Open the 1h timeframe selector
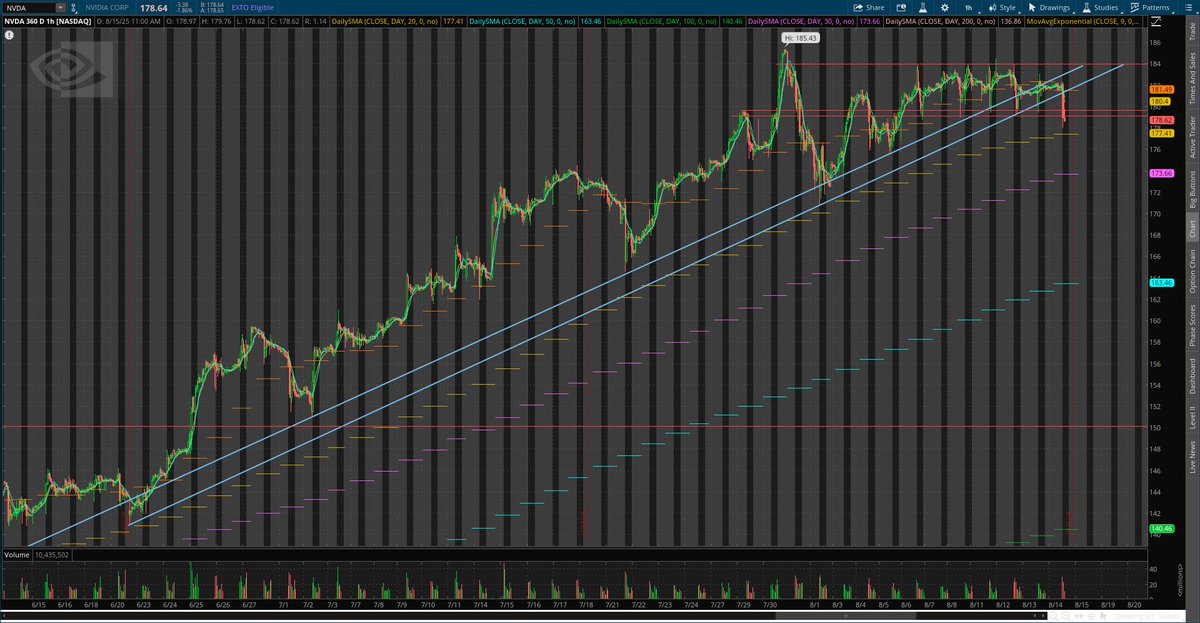The height and width of the screenshot is (623, 1200). (x=967, y=7)
